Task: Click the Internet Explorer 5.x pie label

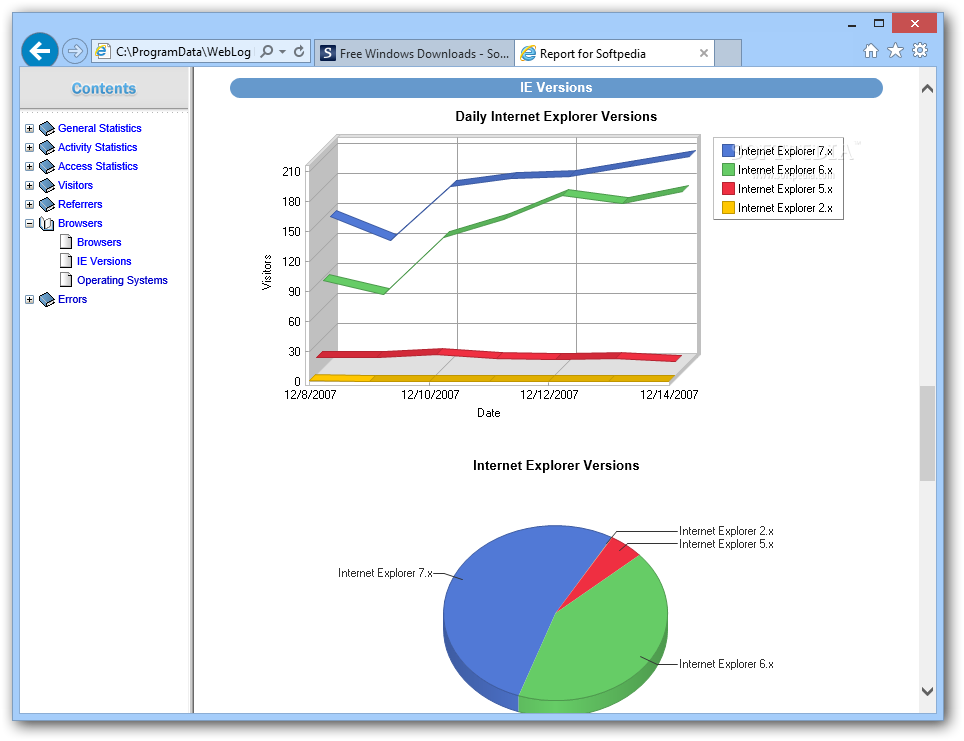Action: (726, 544)
